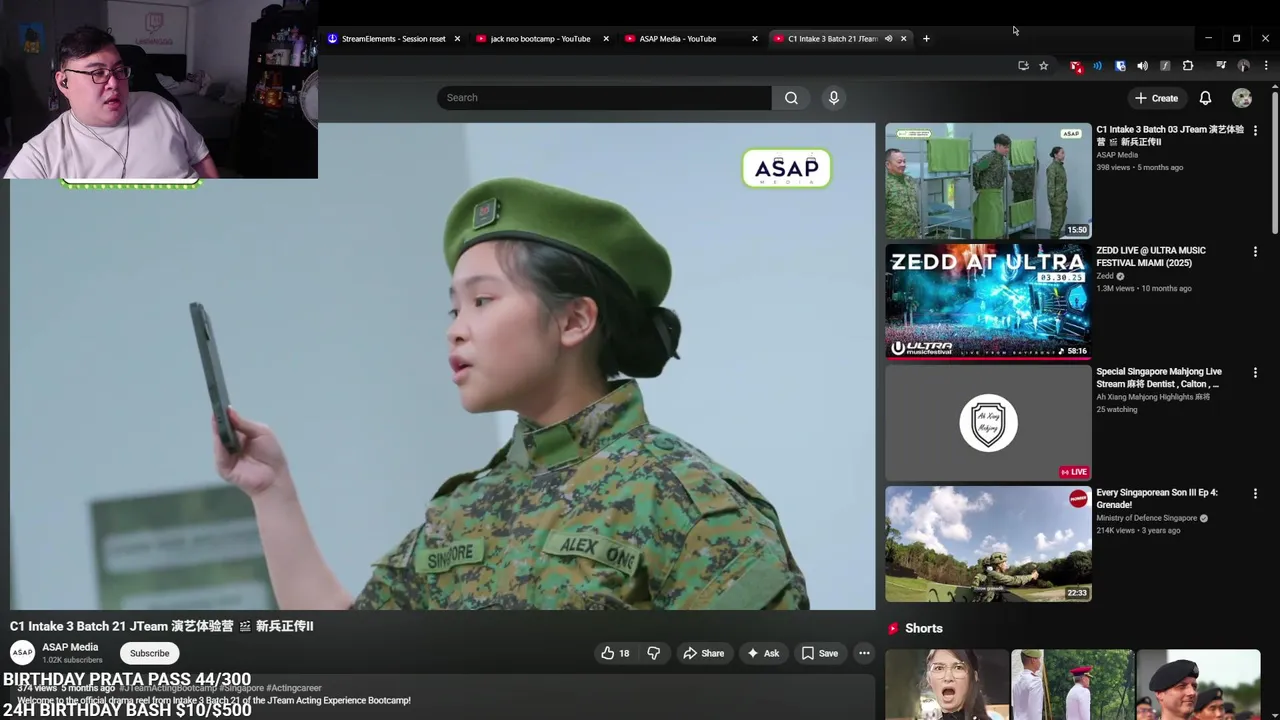1280x720 pixels.
Task: Open the Shorts thumbnail with black beret
Action: [x=1198, y=685]
